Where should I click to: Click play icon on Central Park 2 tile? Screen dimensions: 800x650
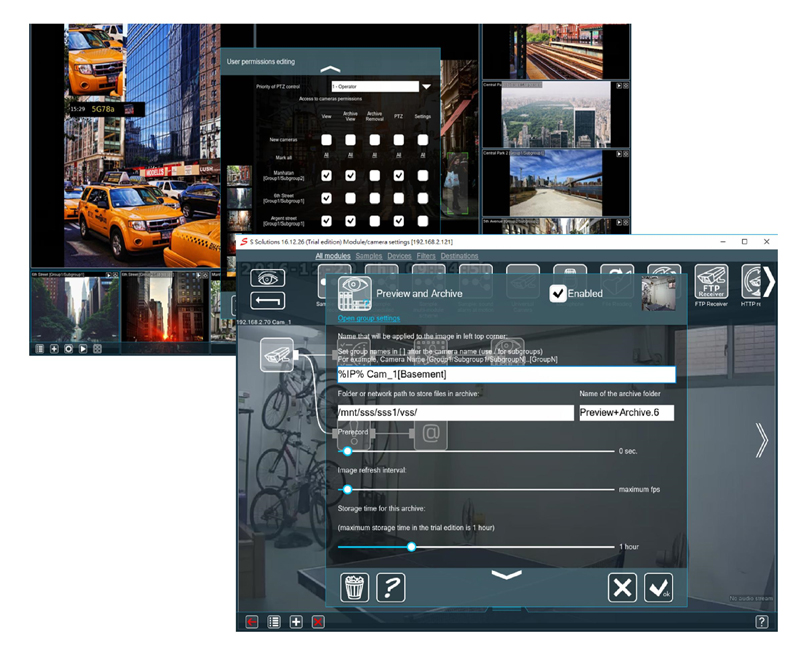pos(619,154)
